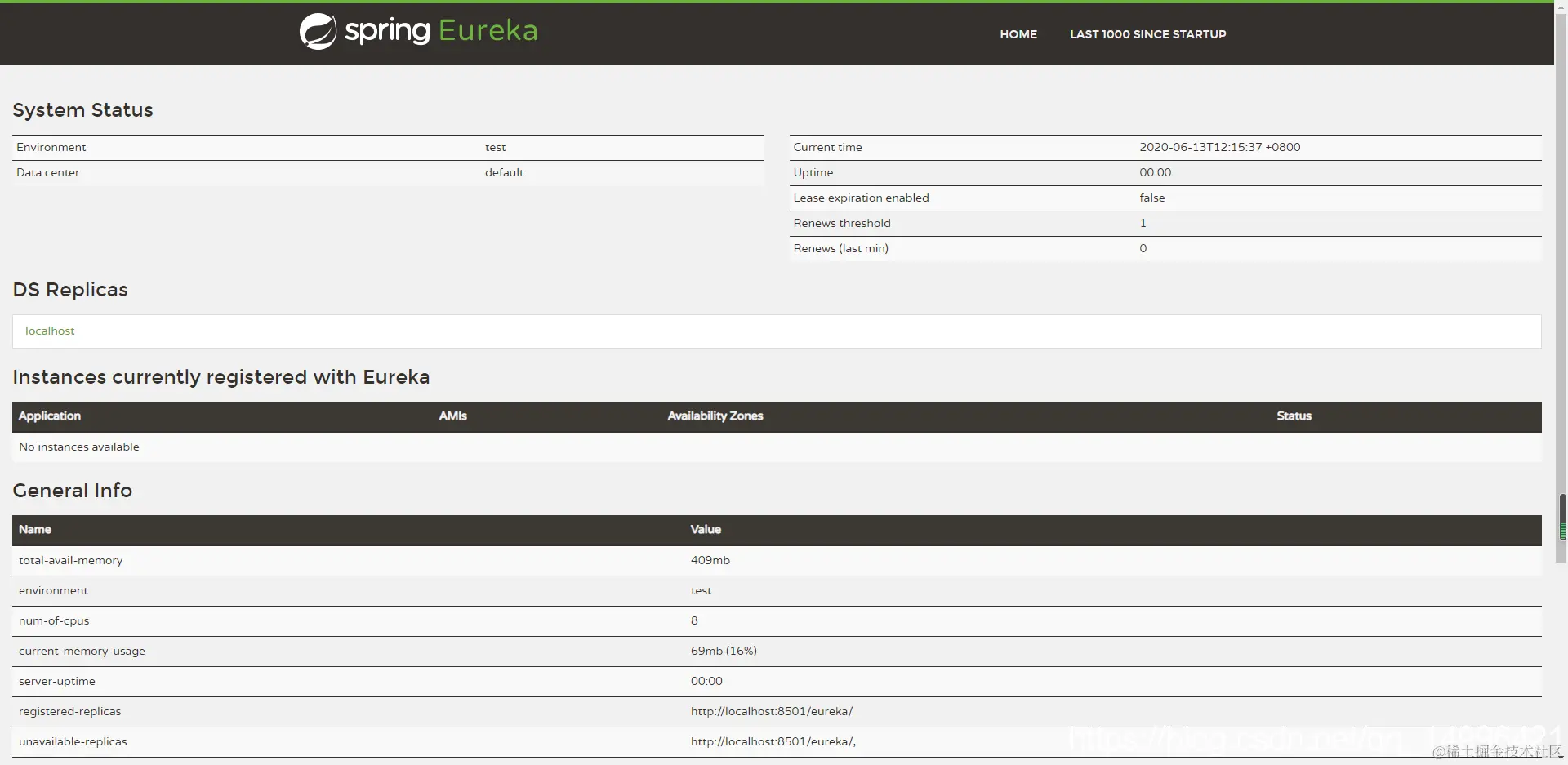Click the 'default' data center value
The width and height of the screenshot is (1568, 765).
pyautogui.click(x=504, y=172)
